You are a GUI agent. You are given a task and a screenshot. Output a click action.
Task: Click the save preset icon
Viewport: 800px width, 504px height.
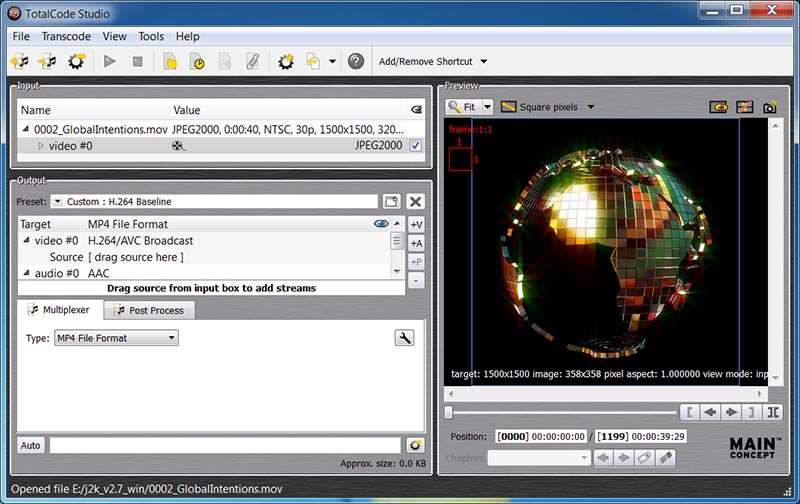[x=392, y=201]
